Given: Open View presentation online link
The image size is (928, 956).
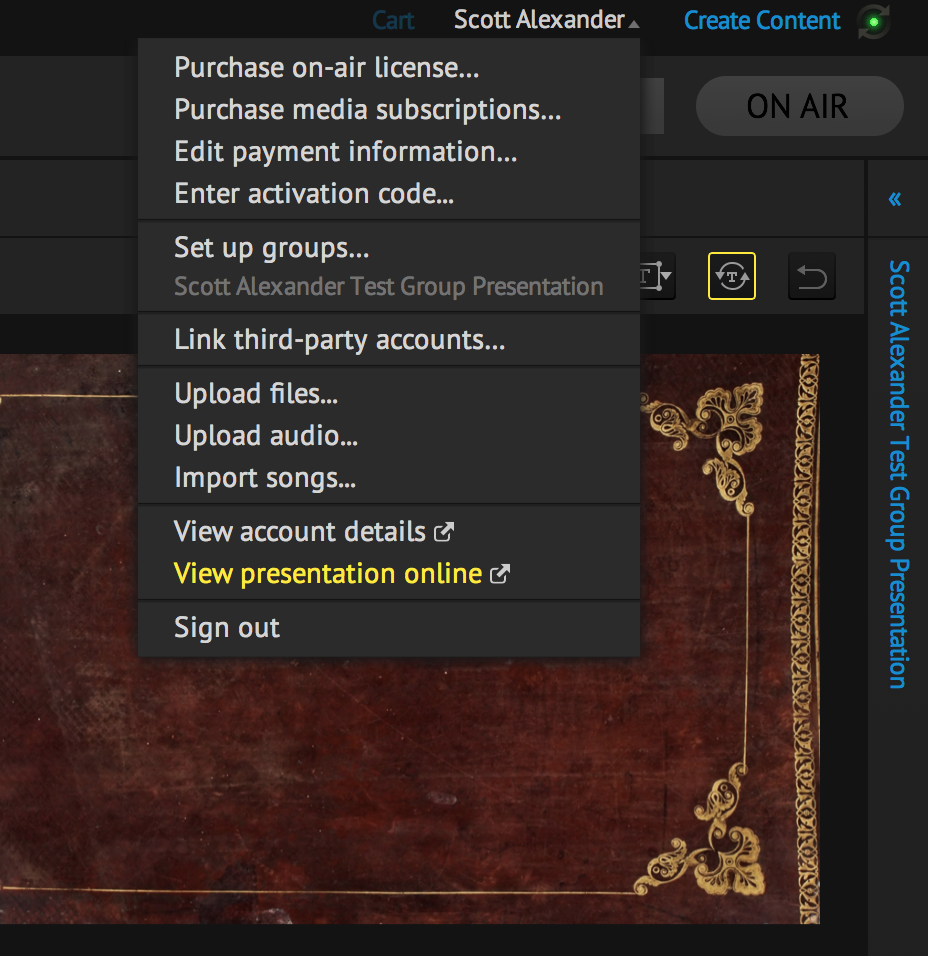Looking at the screenshot, I should [388, 574].
